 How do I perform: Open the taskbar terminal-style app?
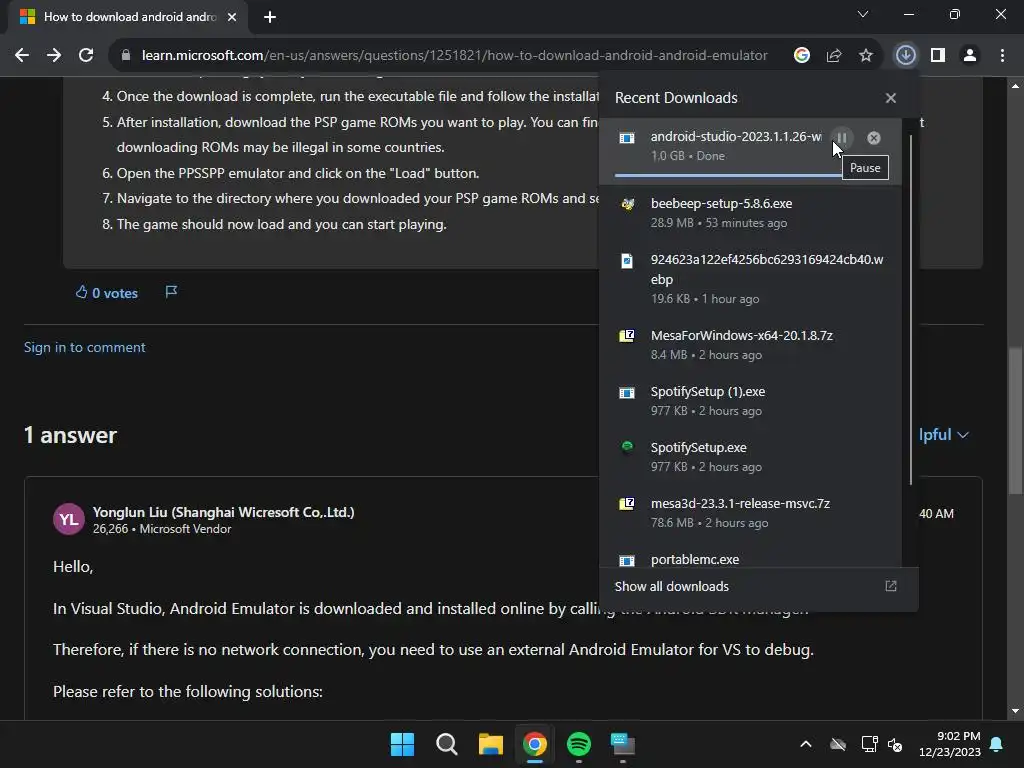point(622,744)
